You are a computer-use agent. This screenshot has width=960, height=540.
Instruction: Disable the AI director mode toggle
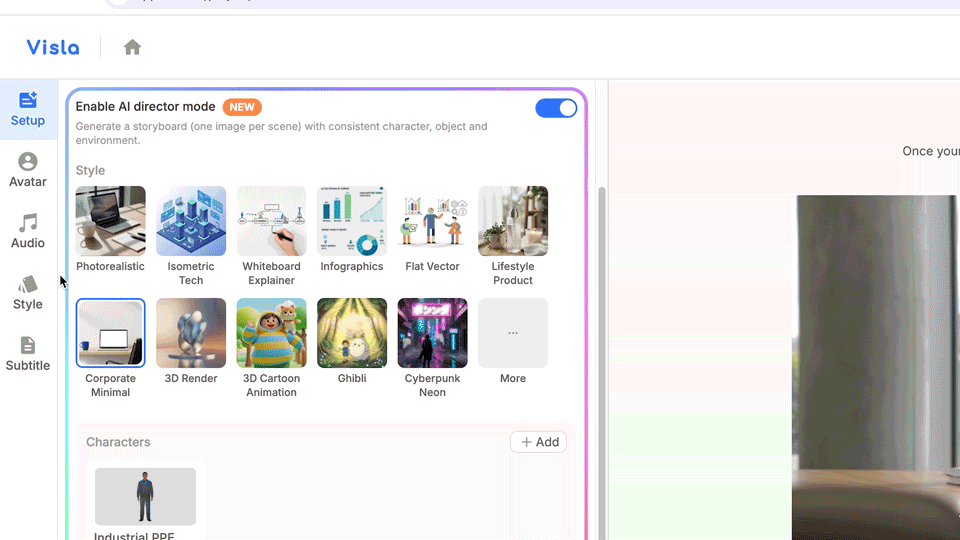(x=556, y=108)
